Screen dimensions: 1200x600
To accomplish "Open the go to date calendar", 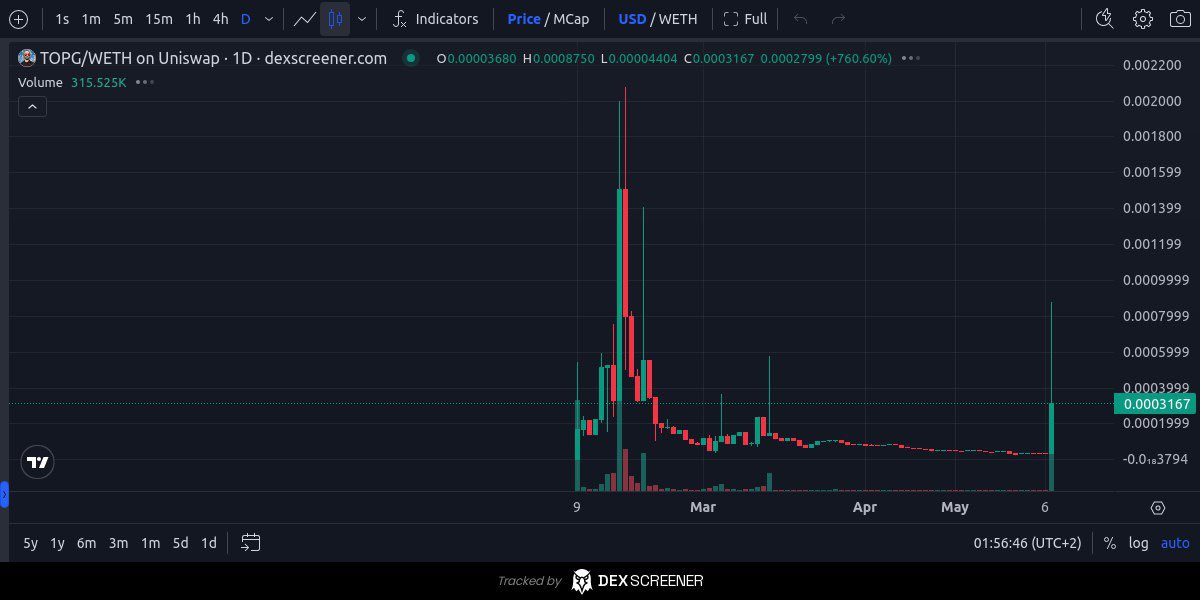I will click(251, 543).
